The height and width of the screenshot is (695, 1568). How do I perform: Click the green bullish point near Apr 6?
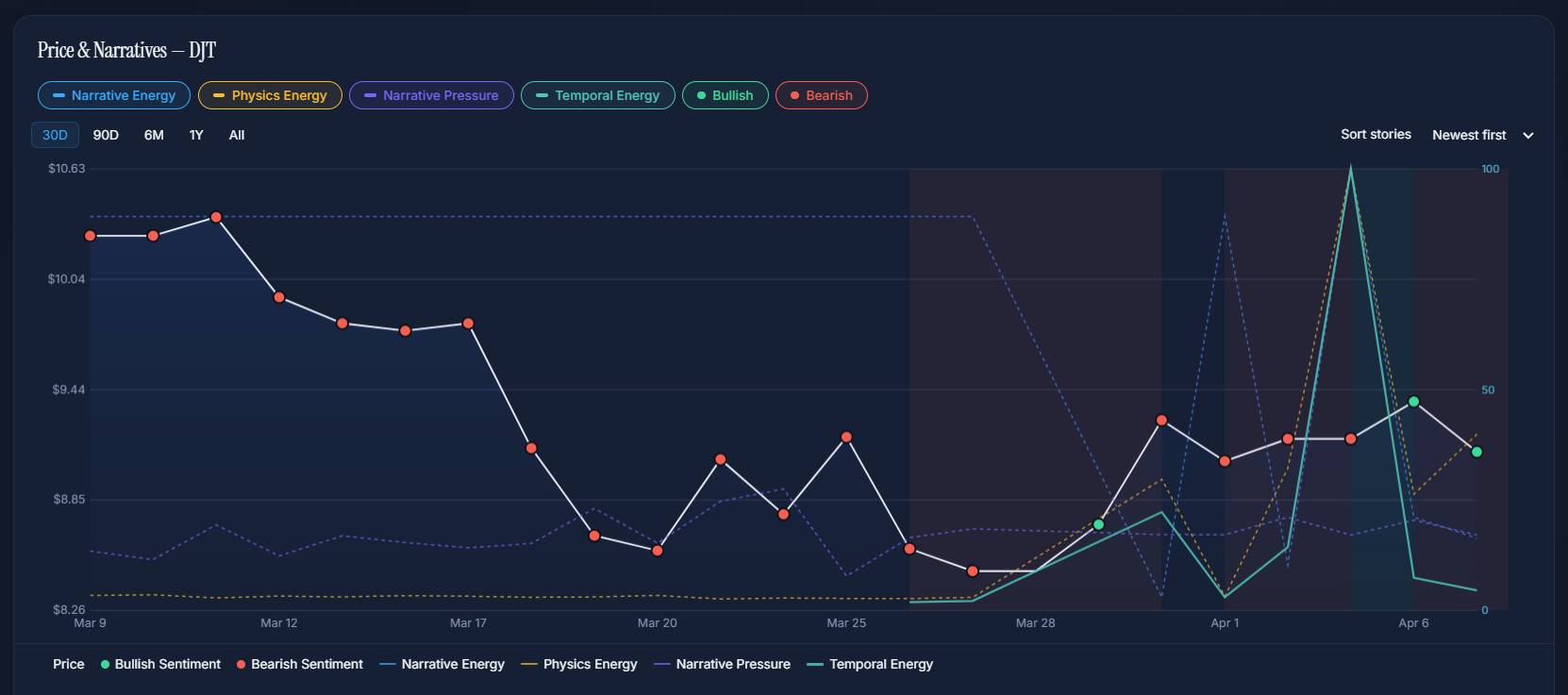(1413, 402)
